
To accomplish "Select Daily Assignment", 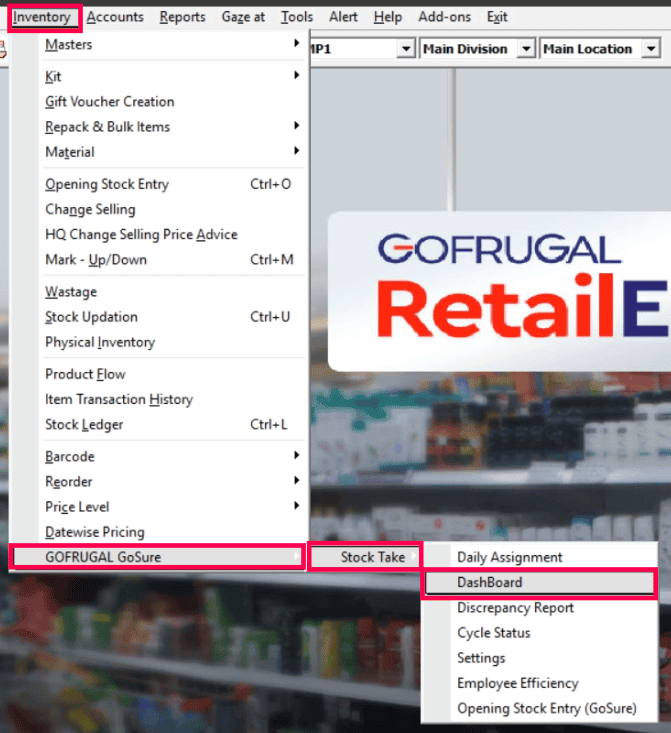I will [x=540, y=557].
